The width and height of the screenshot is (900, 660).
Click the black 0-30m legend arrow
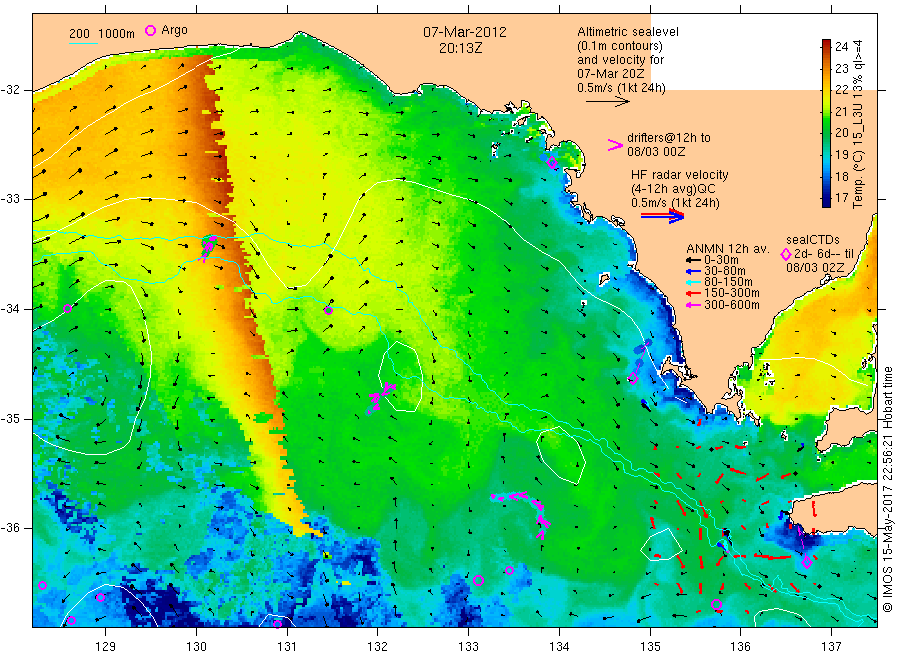[694, 260]
